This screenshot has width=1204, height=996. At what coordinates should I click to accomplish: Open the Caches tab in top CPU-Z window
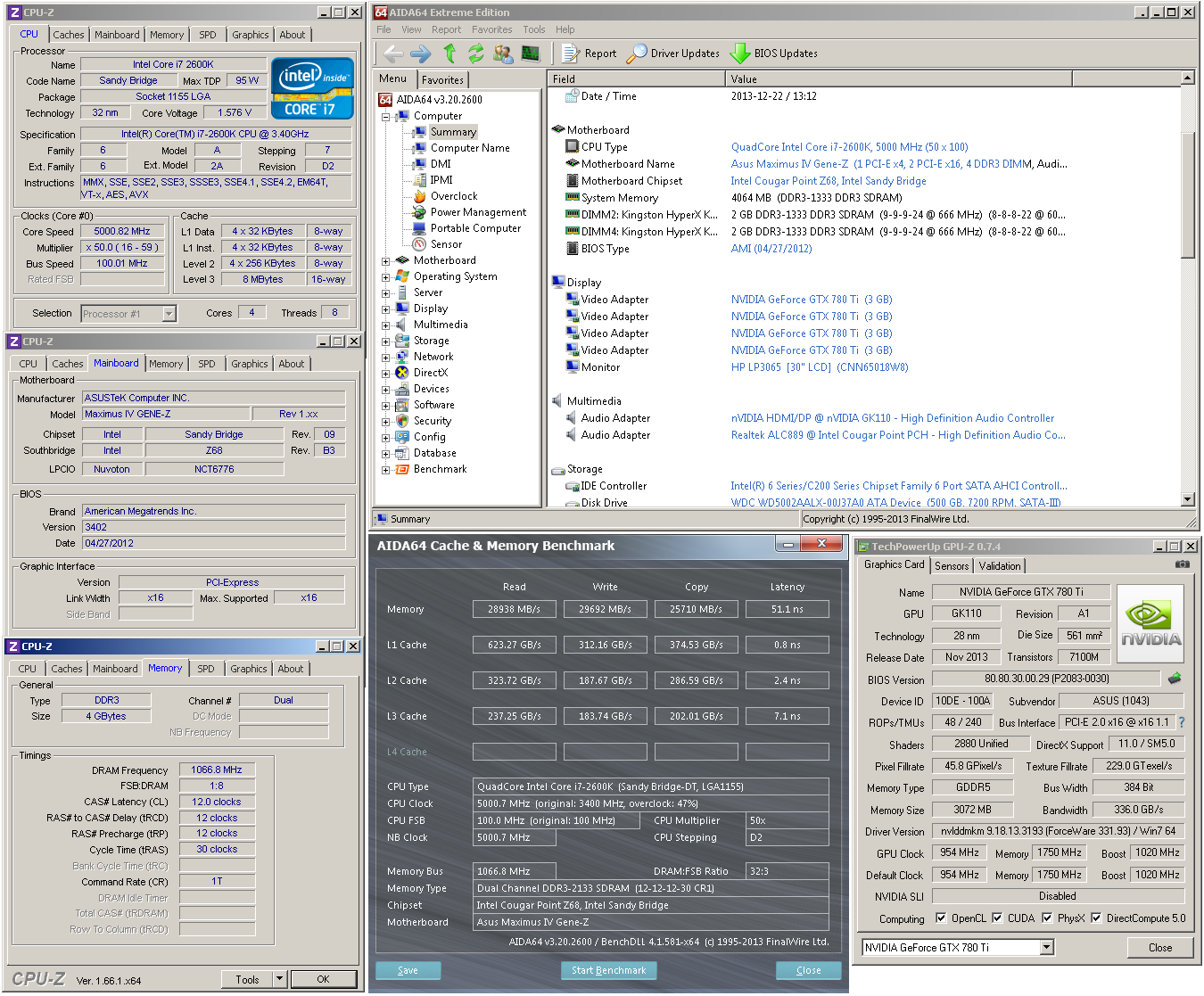(69, 35)
